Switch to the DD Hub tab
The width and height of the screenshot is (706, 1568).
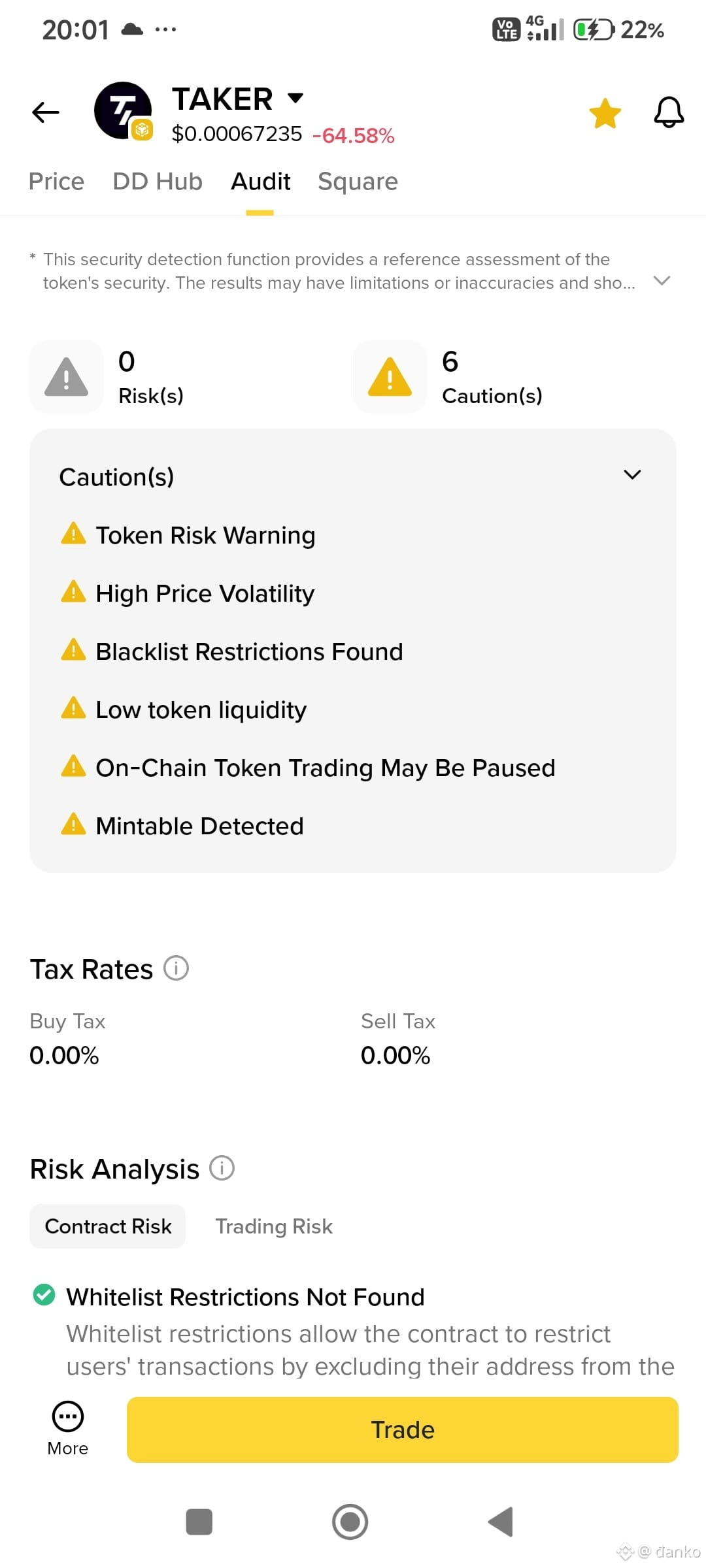(158, 181)
